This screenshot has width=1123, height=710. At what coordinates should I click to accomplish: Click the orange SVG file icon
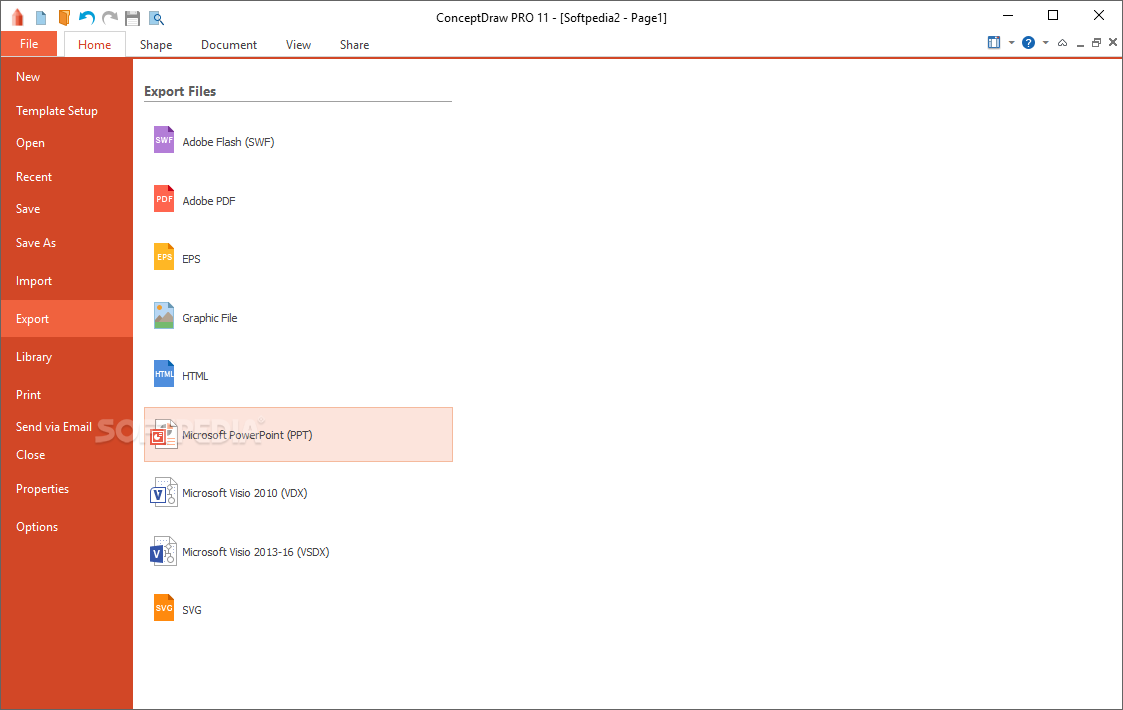click(x=164, y=608)
